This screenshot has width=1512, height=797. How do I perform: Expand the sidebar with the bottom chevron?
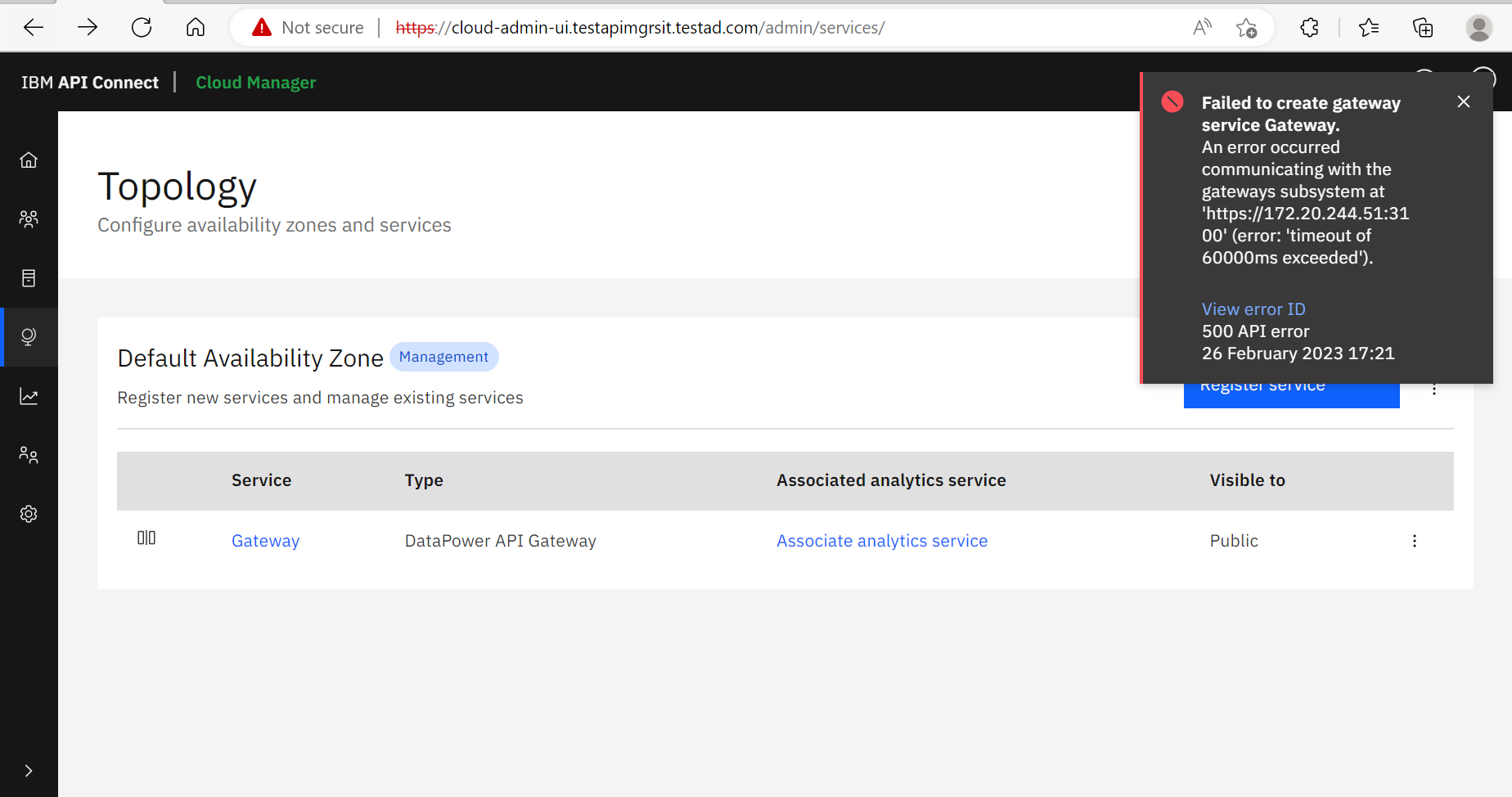pyautogui.click(x=29, y=770)
